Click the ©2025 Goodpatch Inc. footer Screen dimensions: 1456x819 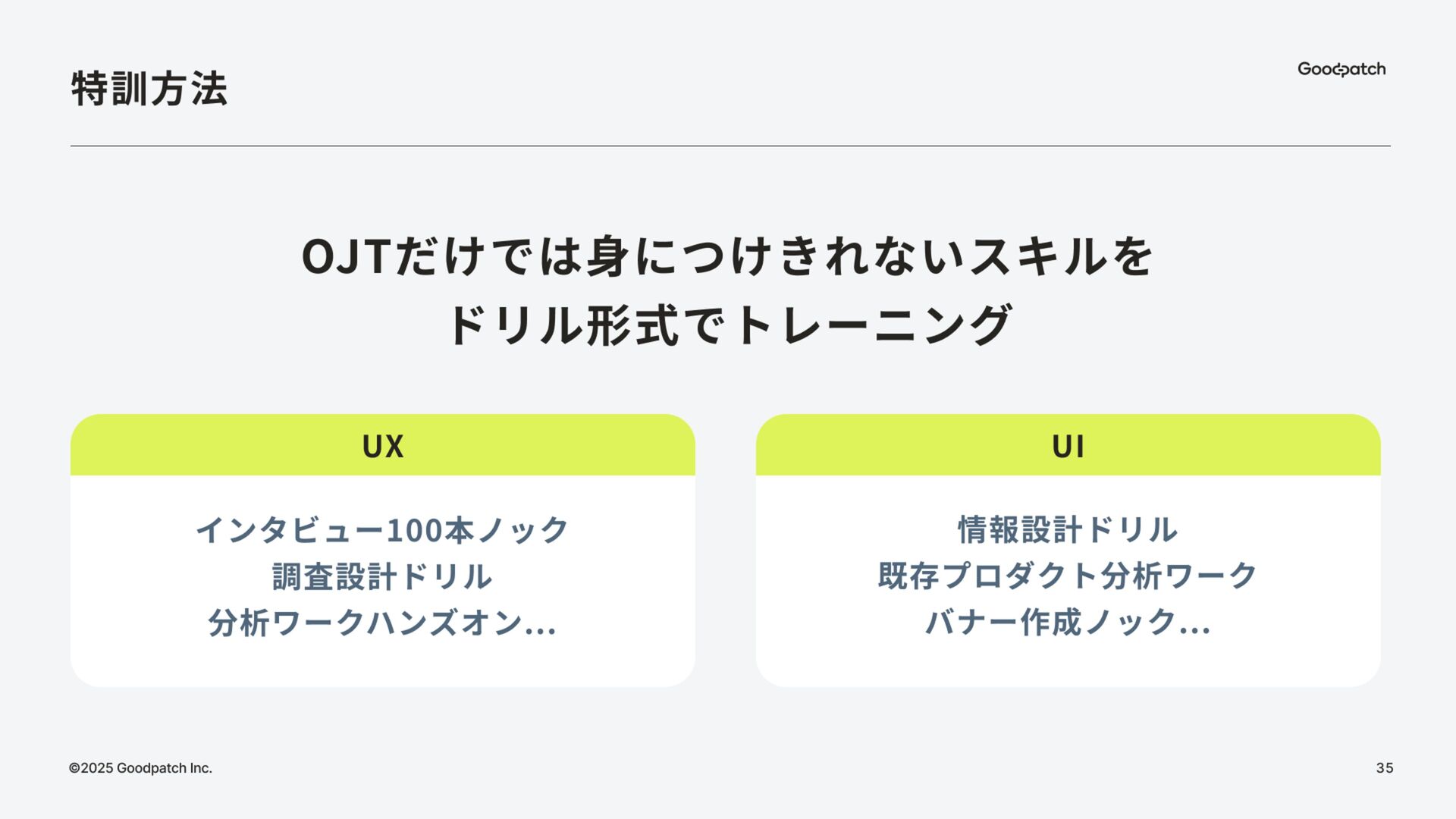coord(140,768)
